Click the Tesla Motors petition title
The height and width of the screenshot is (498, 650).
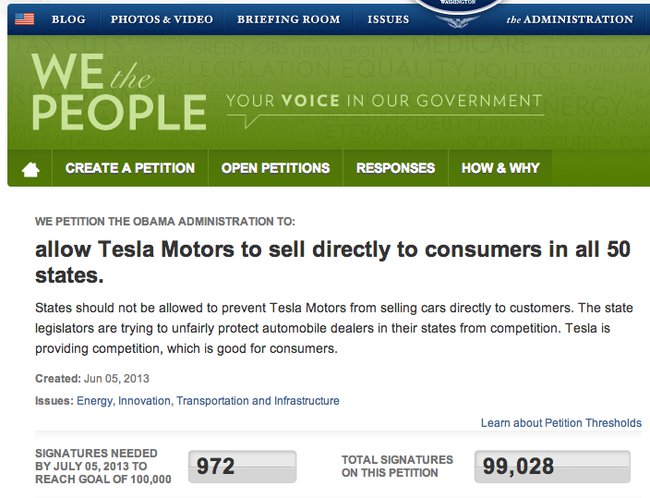333,262
